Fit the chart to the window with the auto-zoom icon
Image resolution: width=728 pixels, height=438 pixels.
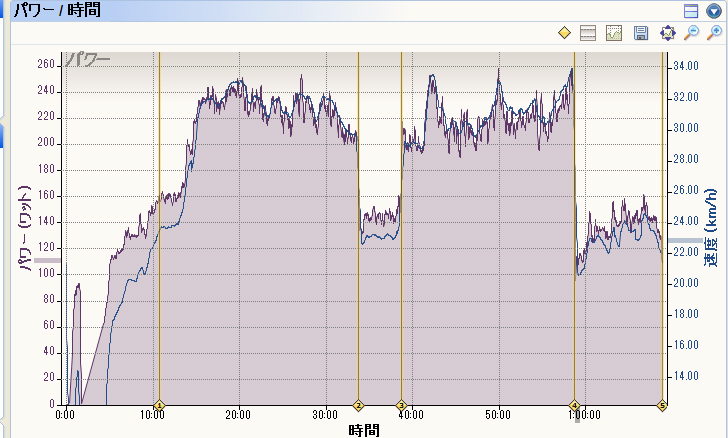click(x=667, y=33)
